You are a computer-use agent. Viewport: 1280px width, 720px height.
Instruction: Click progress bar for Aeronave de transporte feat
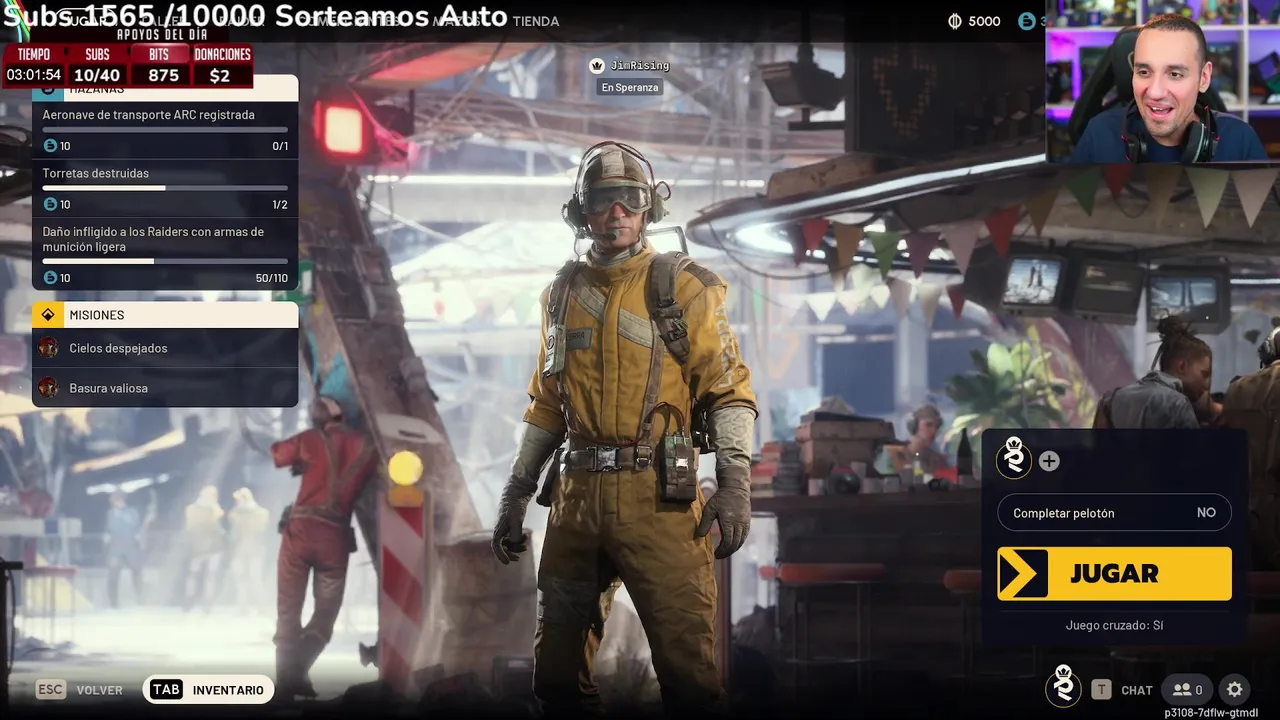click(165, 130)
